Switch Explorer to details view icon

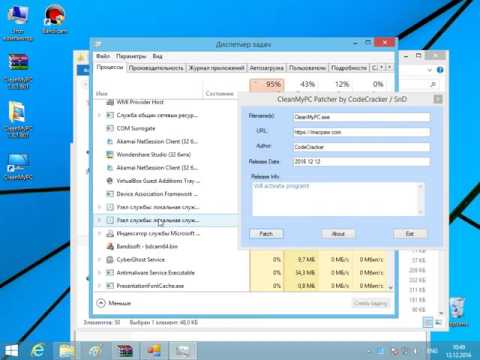pyautogui.click(x=428, y=322)
